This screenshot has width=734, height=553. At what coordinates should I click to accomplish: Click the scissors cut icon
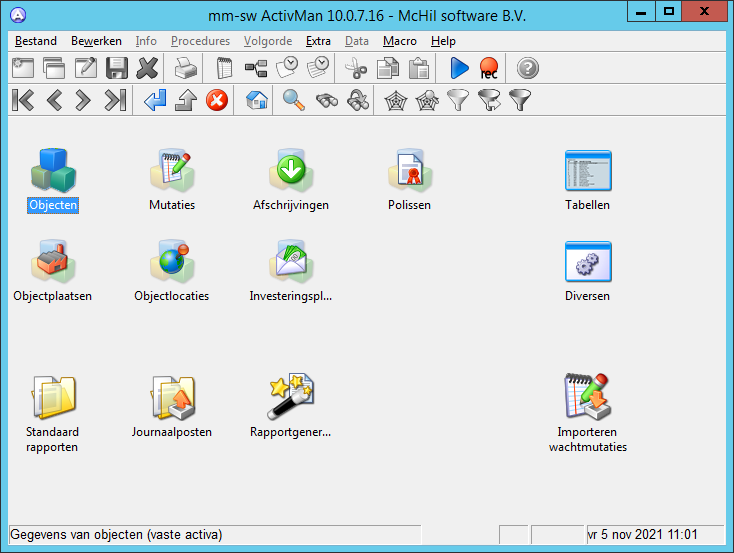tap(356, 68)
